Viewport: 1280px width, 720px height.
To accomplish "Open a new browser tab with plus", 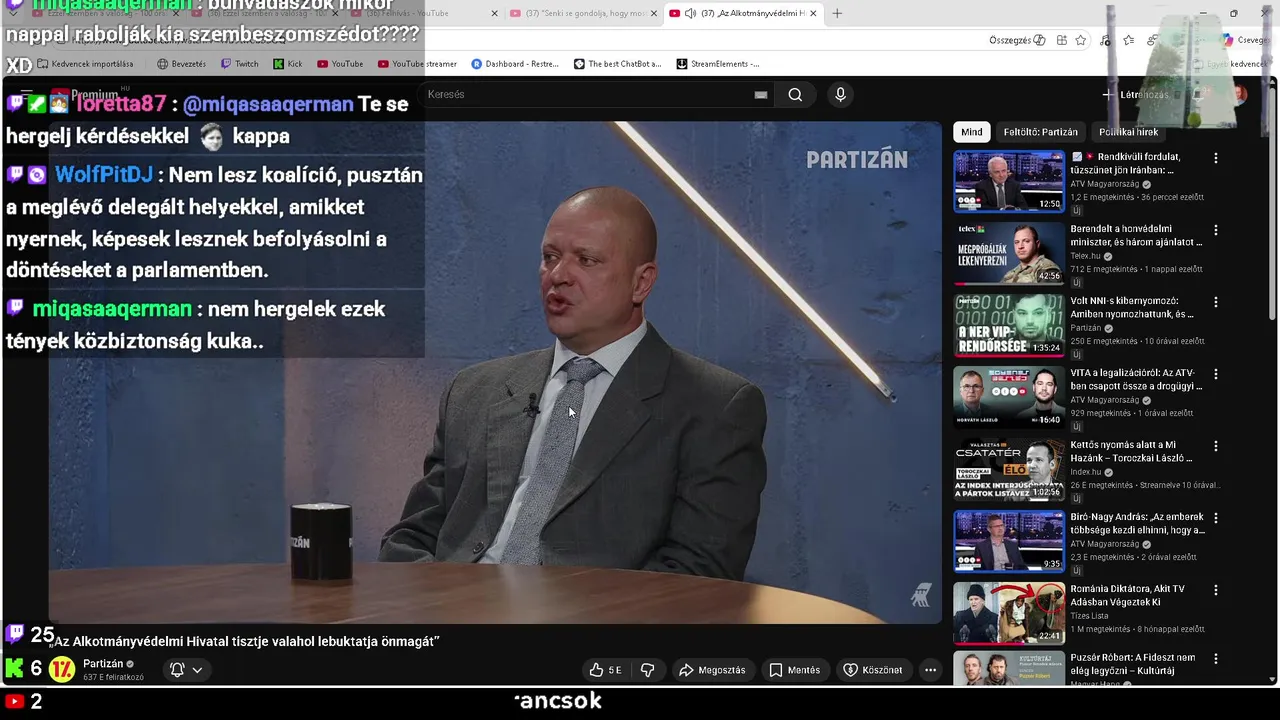I will click(x=837, y=13).
